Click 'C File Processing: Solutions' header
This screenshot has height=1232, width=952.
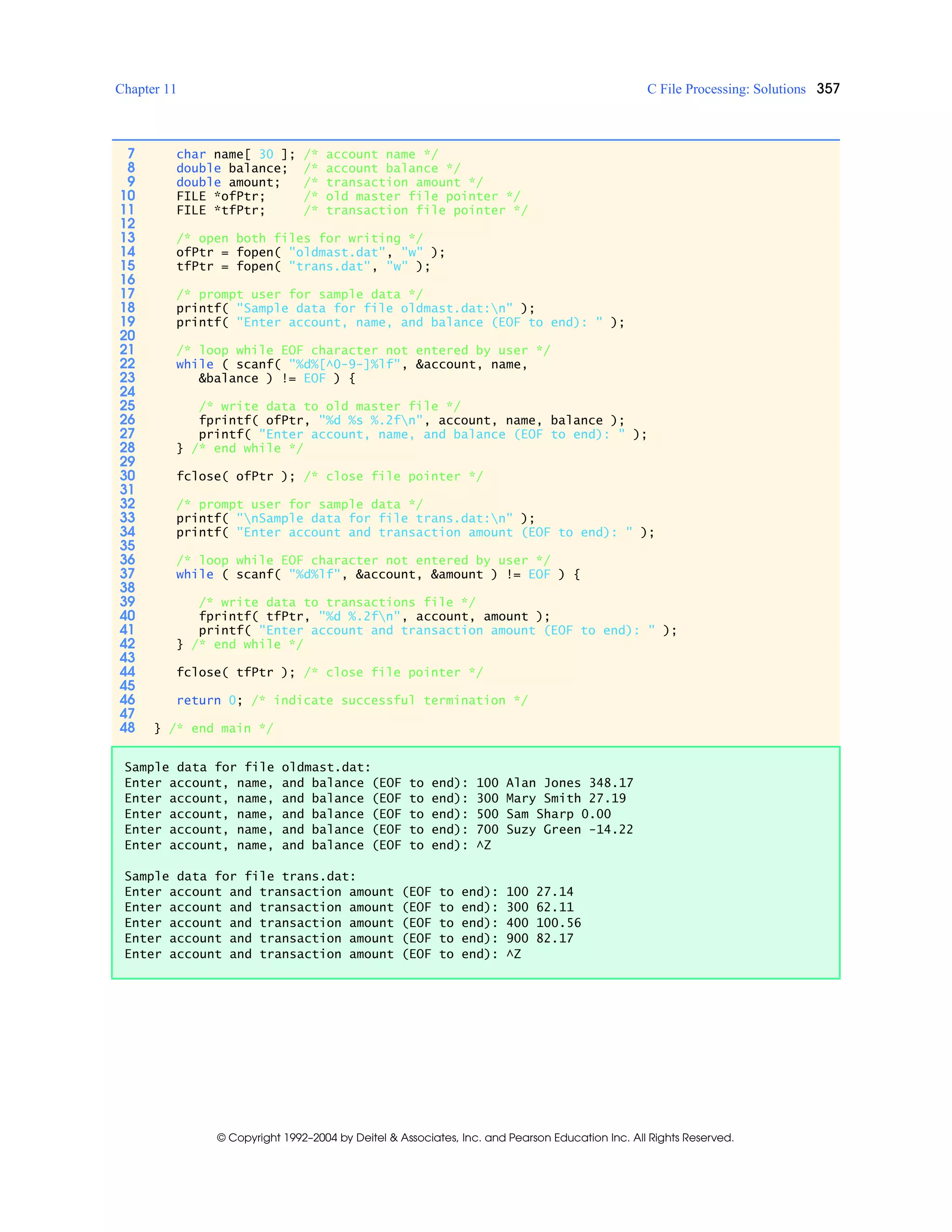pyautogui.click(x=726, y=89)
